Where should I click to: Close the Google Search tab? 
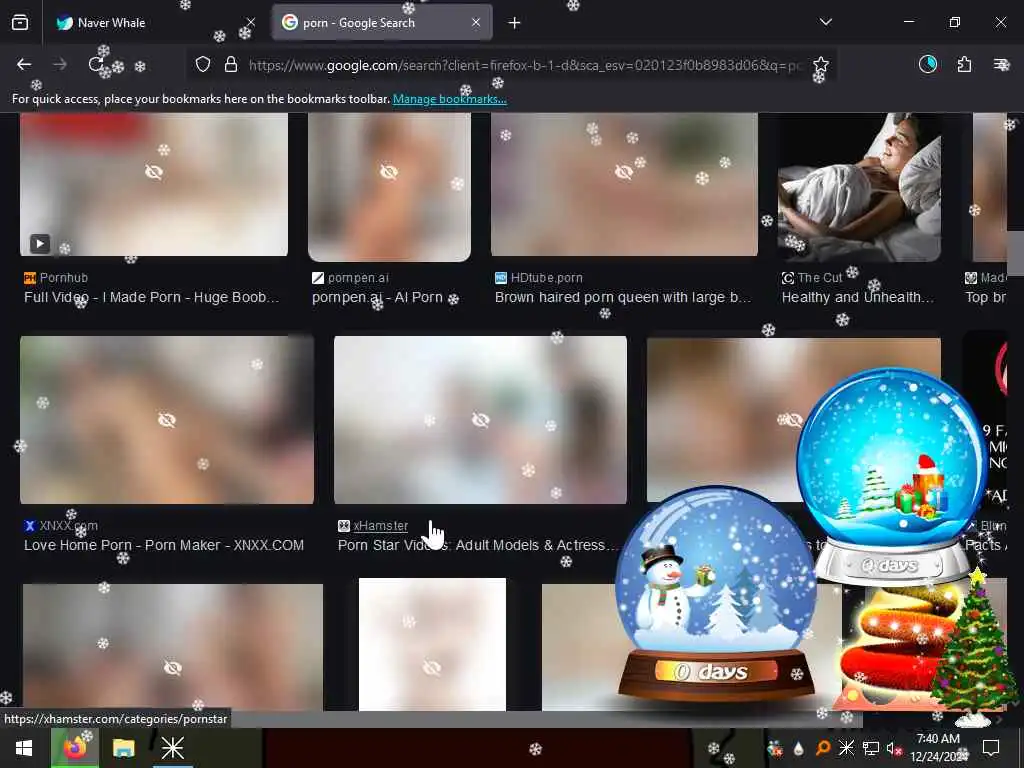476,23
